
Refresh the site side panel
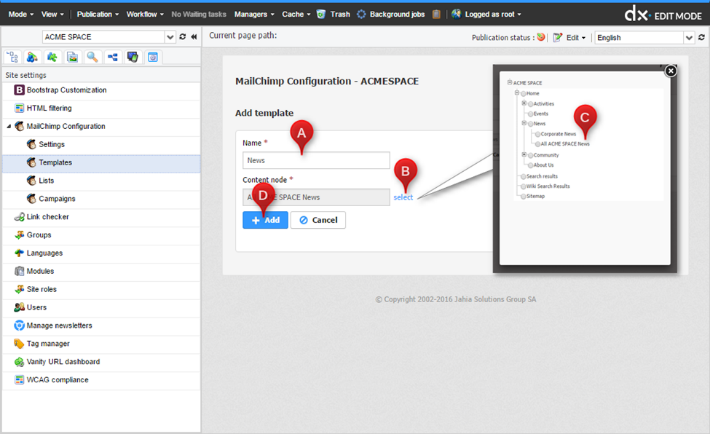tap(182, 37)
